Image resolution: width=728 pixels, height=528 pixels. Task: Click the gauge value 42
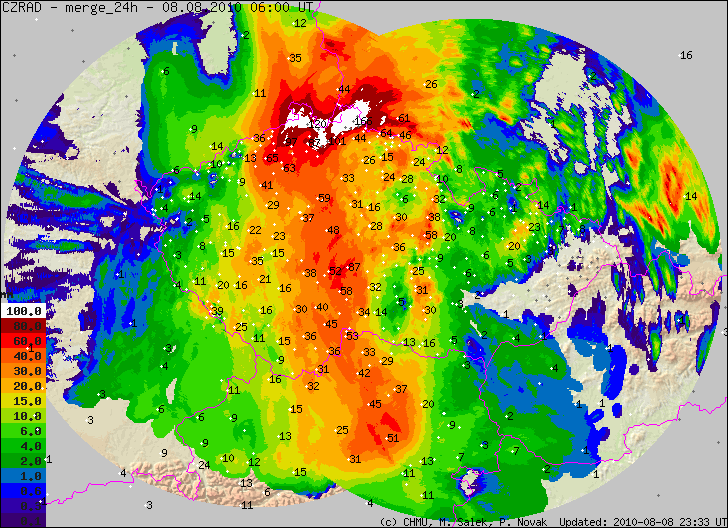click(x=364, y=373)
